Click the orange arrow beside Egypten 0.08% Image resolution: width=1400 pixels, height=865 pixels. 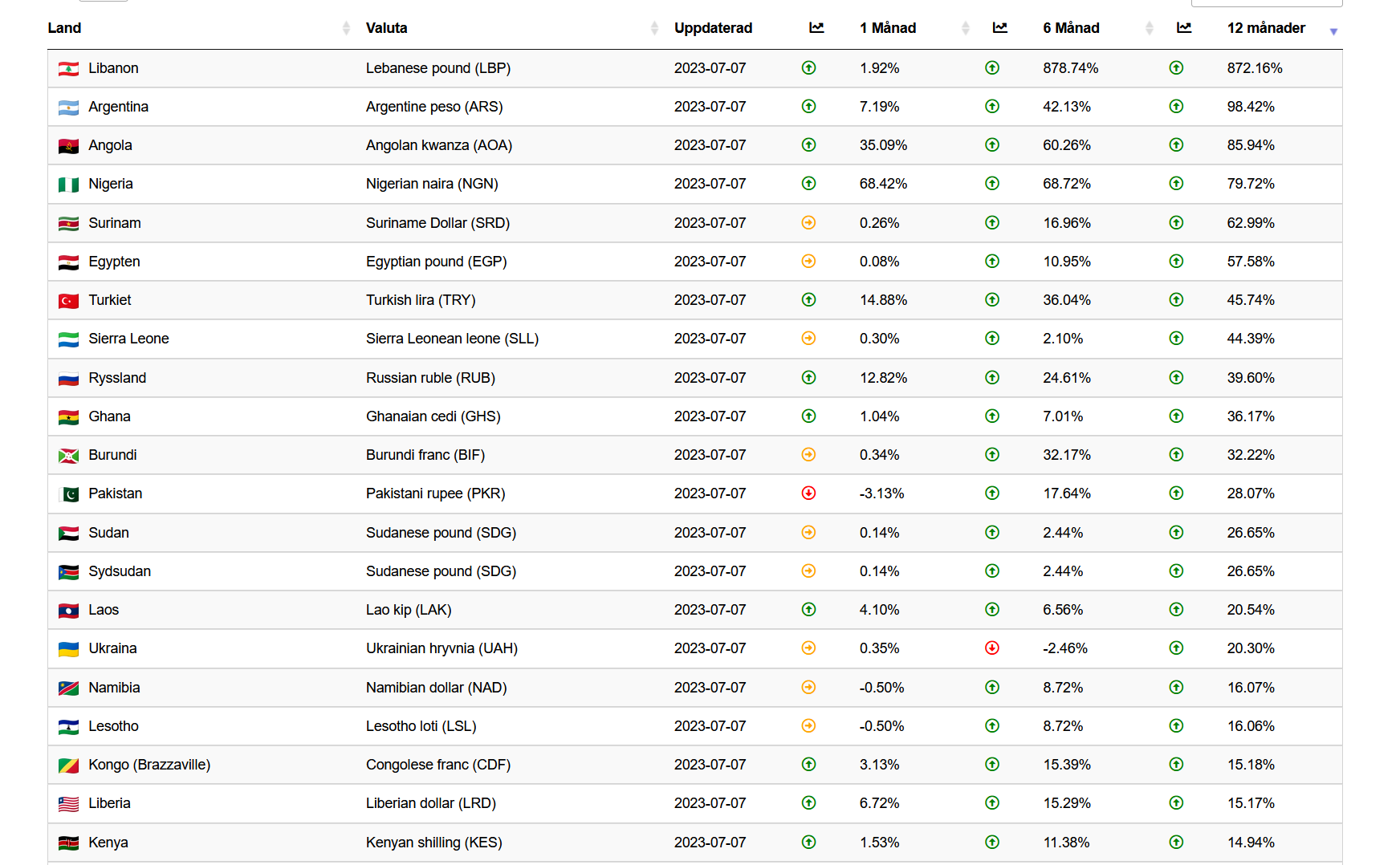click(x=808, y=262)
